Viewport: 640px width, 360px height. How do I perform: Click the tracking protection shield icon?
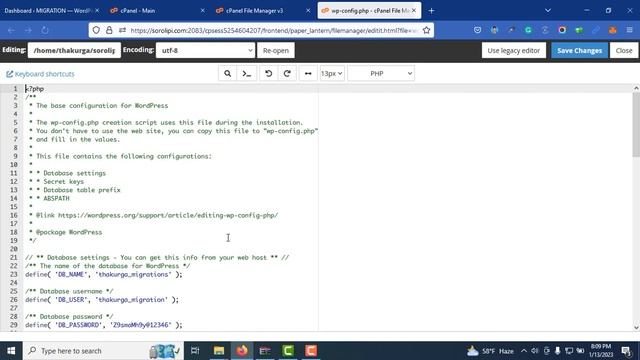pyautogui.click(x=96, y=30)
